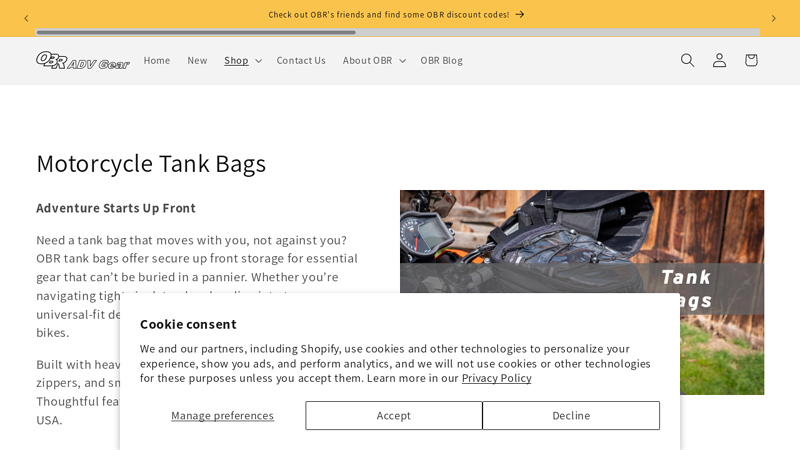This screenshot has height=450, width=800.
Task: Open the Privacy Policy link
Action: click(496, 378)
